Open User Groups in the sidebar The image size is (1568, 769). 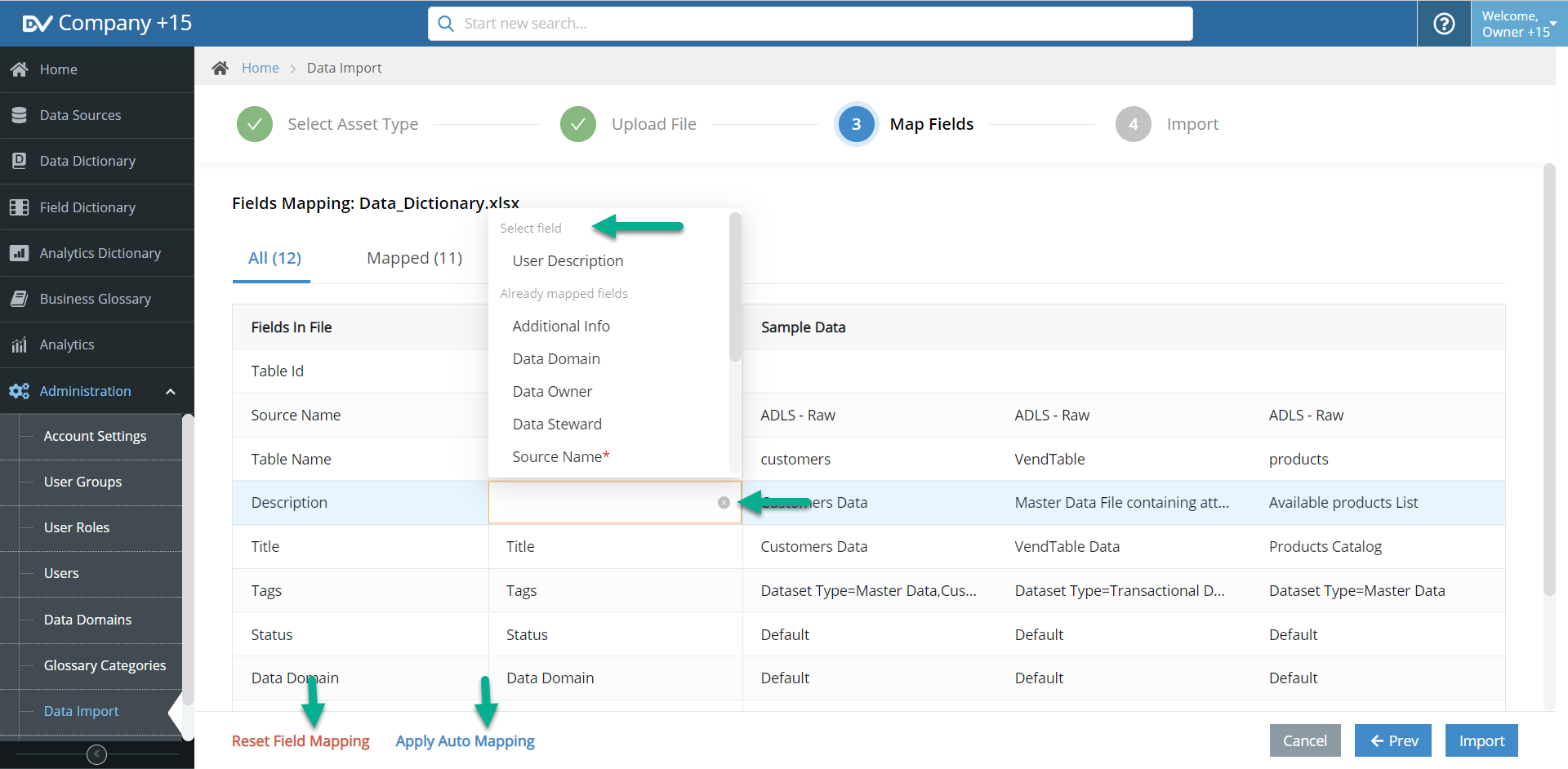(x=82, y=482)
